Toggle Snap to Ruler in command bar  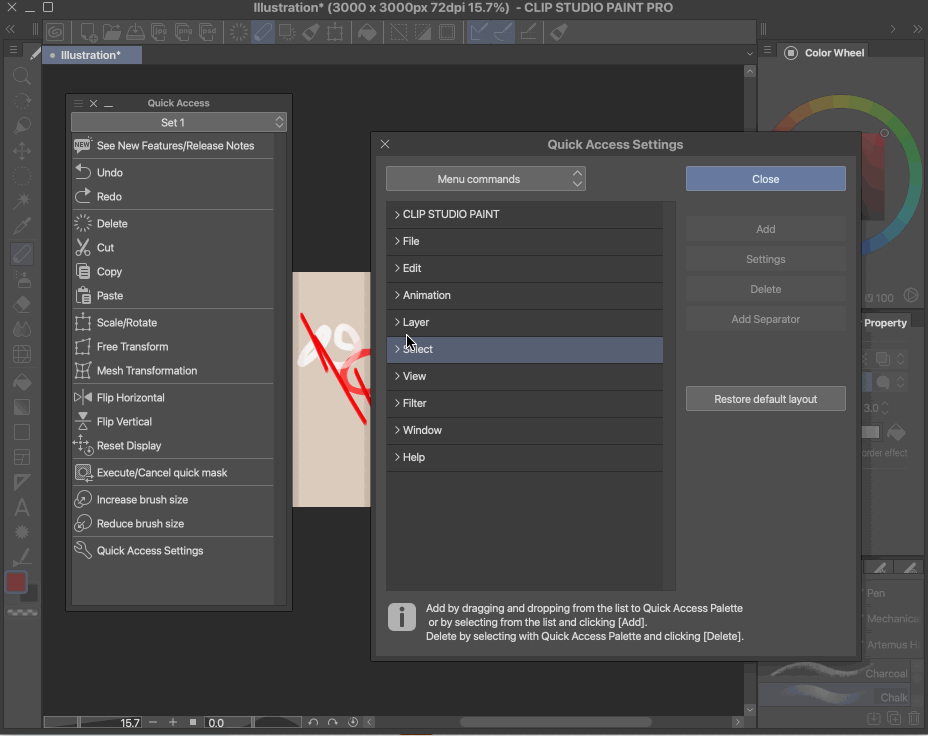pos(478,31)
